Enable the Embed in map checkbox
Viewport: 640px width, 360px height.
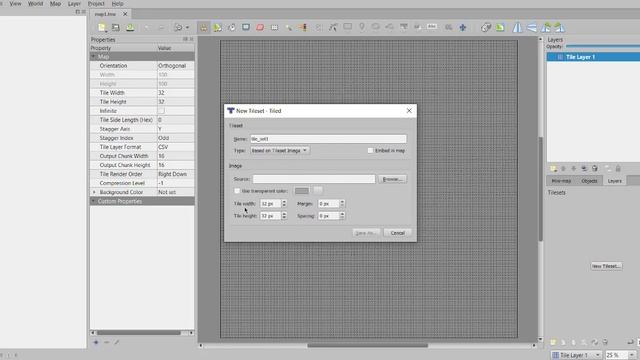370,151
